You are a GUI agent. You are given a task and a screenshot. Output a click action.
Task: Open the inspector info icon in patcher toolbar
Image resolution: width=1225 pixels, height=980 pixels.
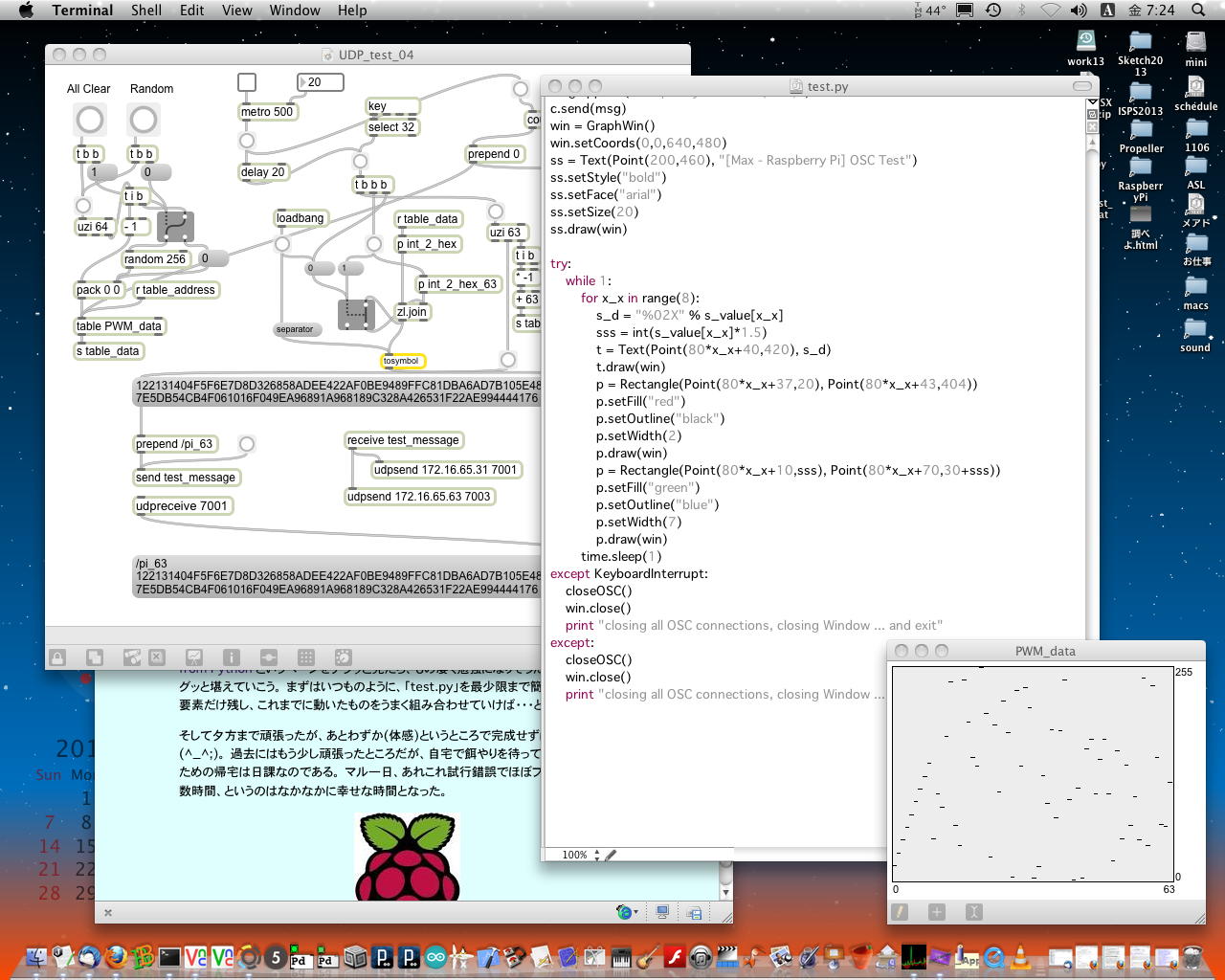(232, 657)
